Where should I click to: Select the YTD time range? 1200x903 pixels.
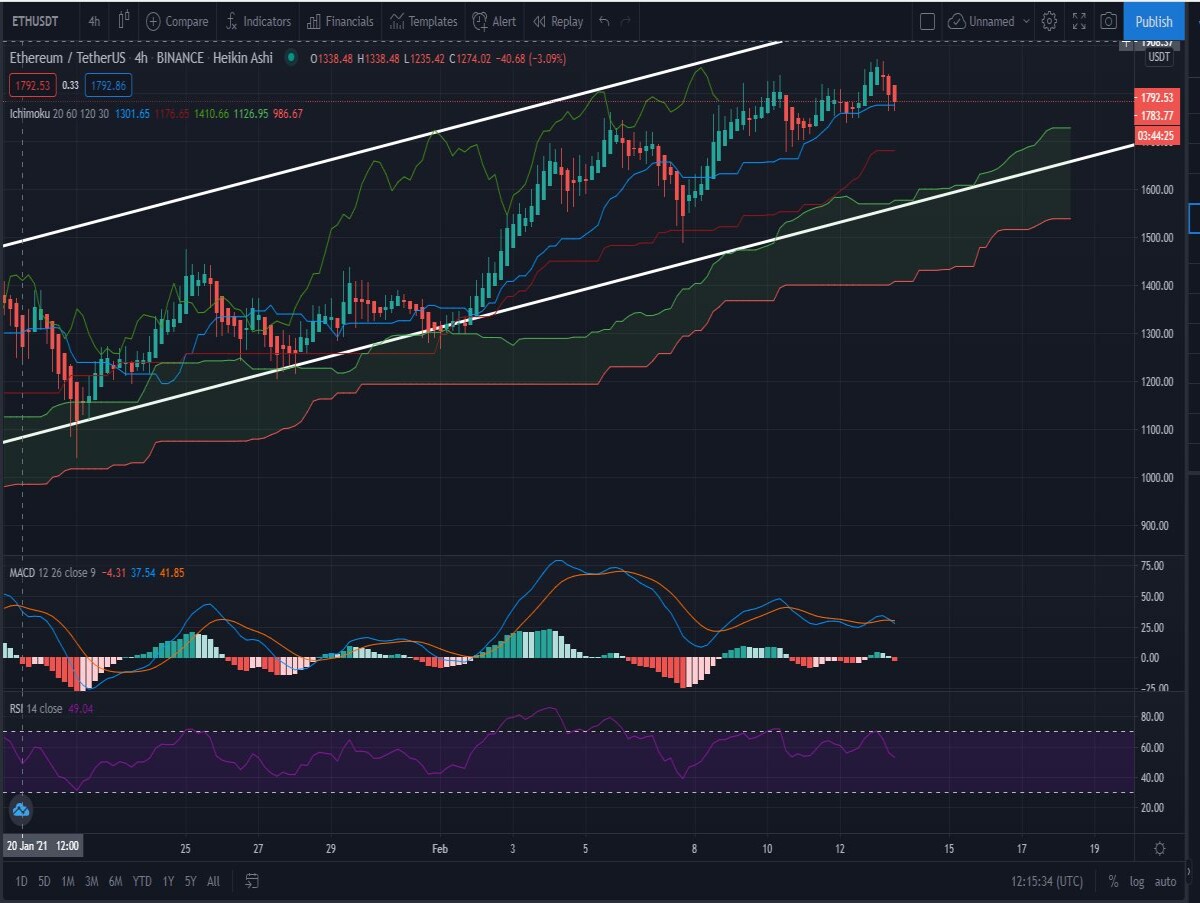(x=142, y=881)
